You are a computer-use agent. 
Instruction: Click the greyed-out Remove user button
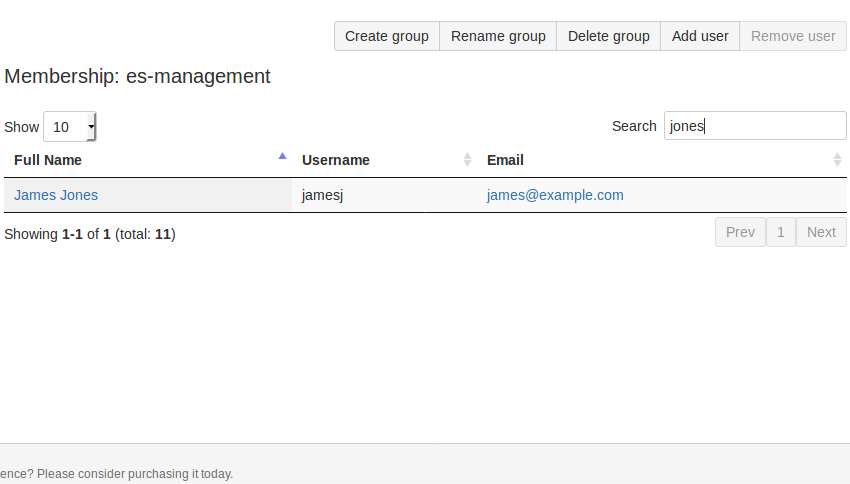(x=792, y=36)
